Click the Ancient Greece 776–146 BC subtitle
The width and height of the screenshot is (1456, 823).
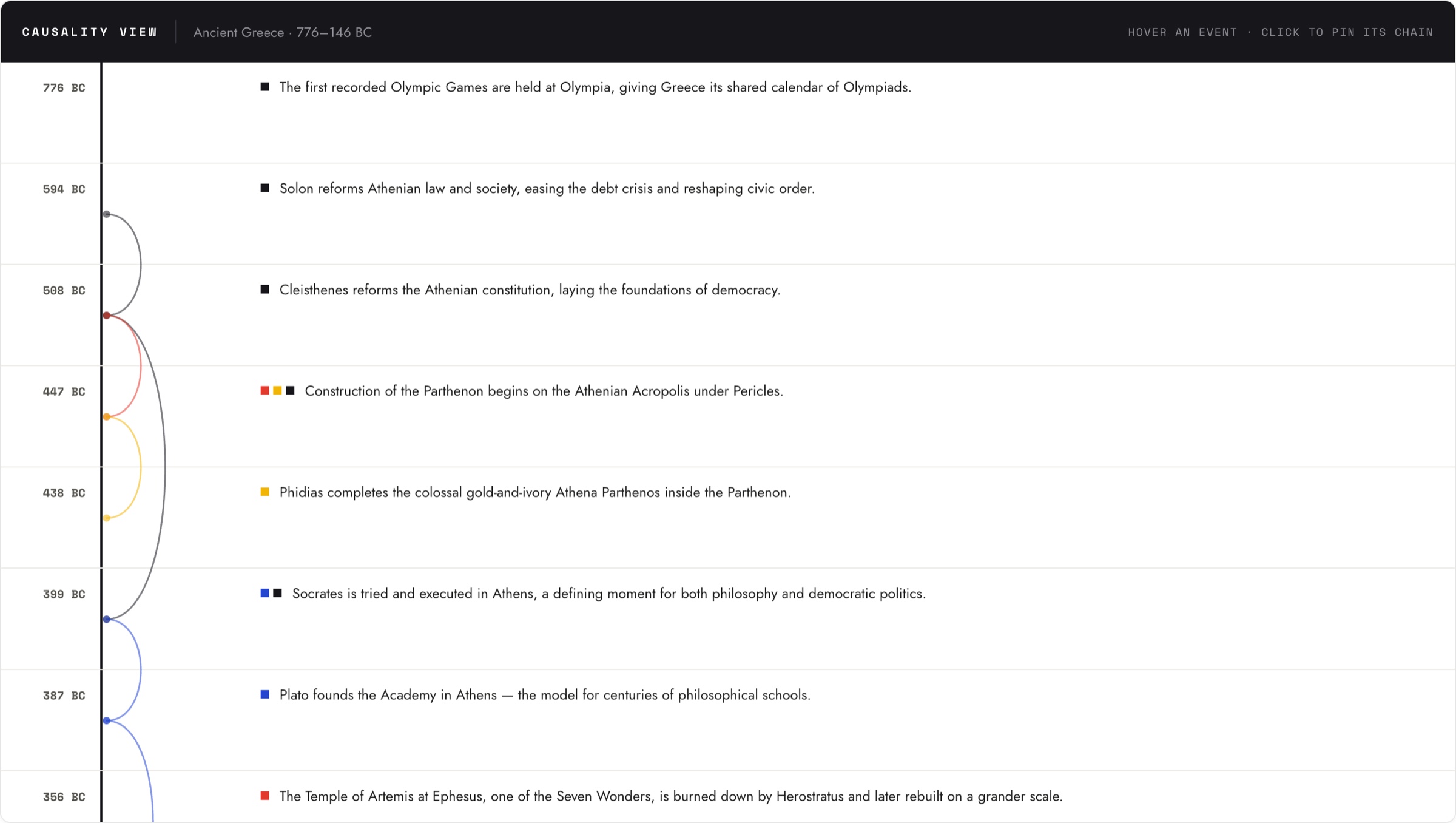pyautogui.click(x=283, y=33)
